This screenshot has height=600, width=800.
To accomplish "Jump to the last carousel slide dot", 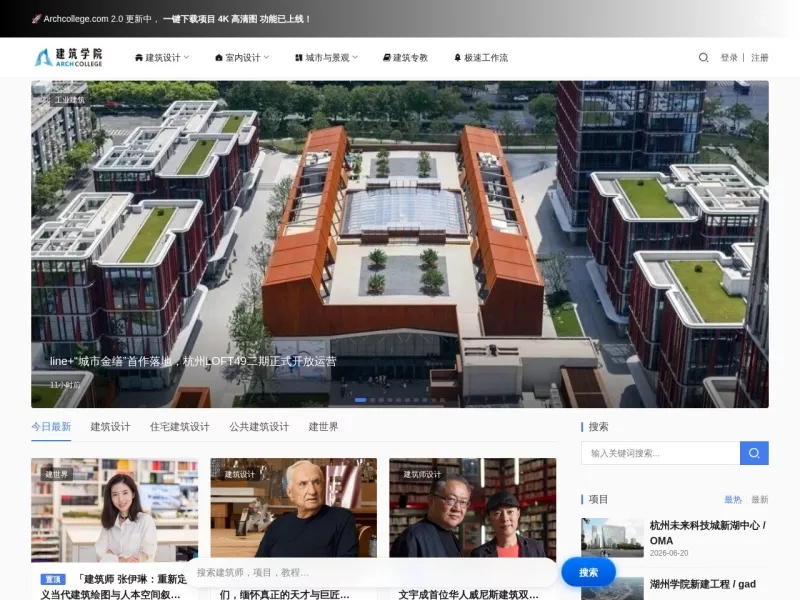I will (x=442, y=400).
